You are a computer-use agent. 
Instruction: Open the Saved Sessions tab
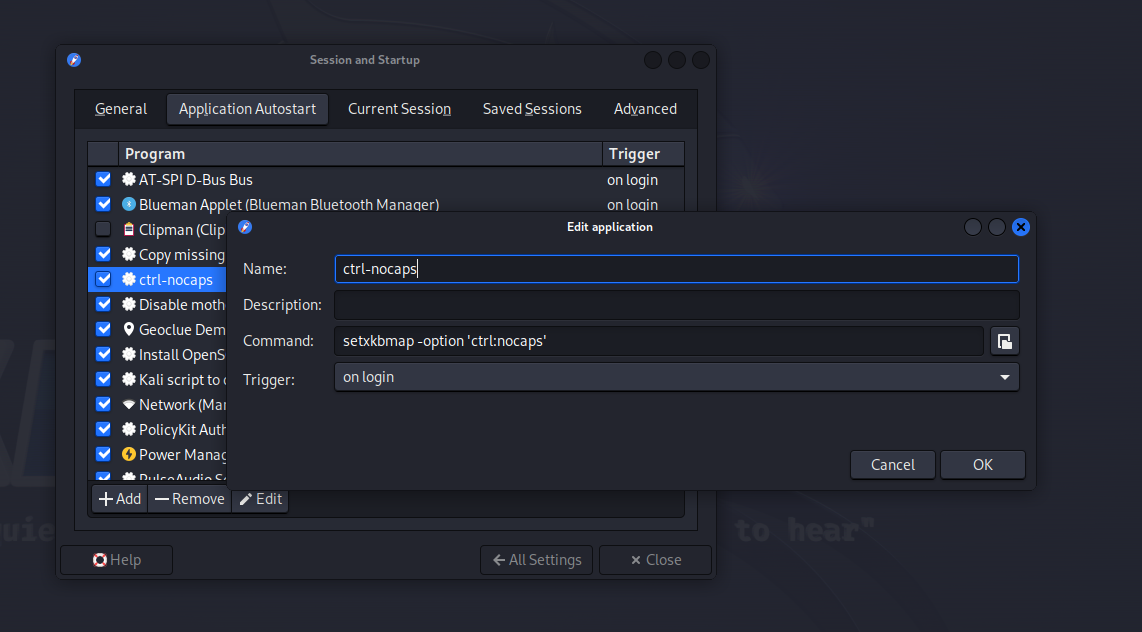tap(532, 109)
